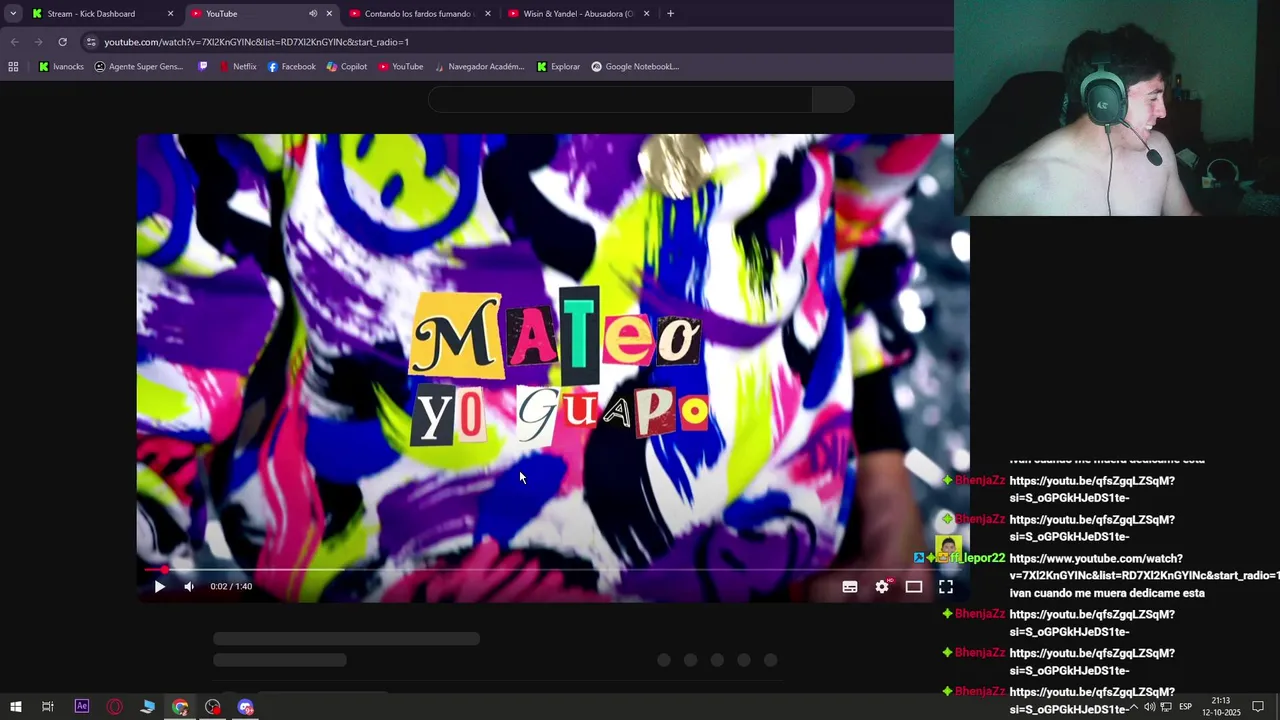Open the Ivanocks bookmark
Viewport: 1280px width, 720px height.
(x=61, y=67)
